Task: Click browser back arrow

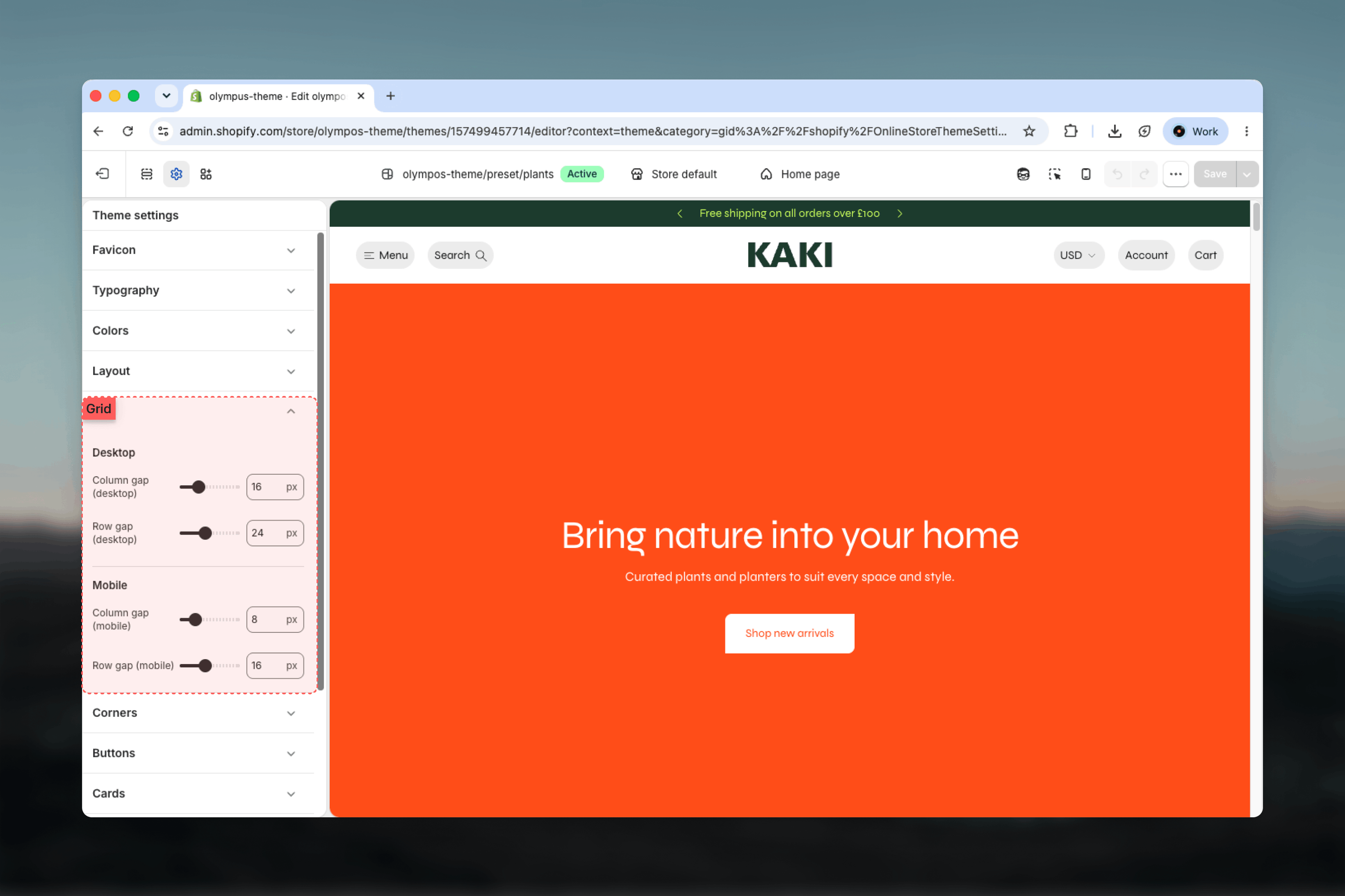Action: pyautogui.click(x=98, y=132)
